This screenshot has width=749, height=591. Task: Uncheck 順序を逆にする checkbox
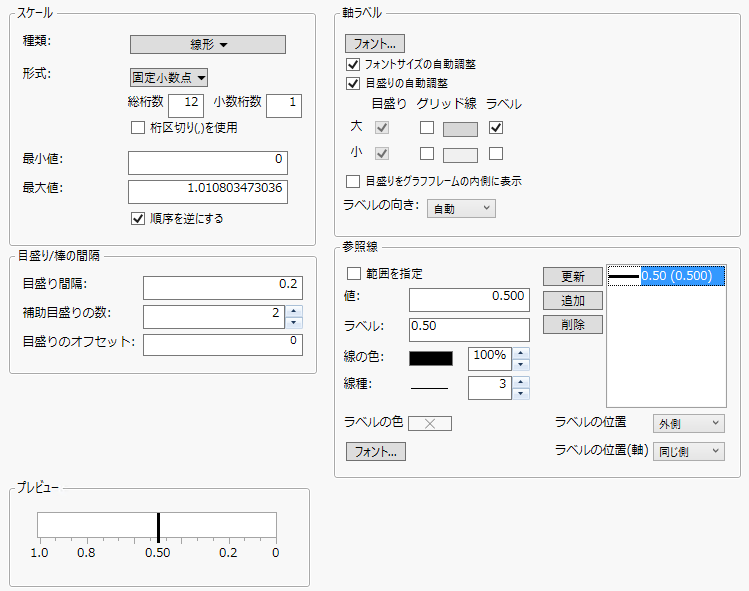[x=138, y=218]
